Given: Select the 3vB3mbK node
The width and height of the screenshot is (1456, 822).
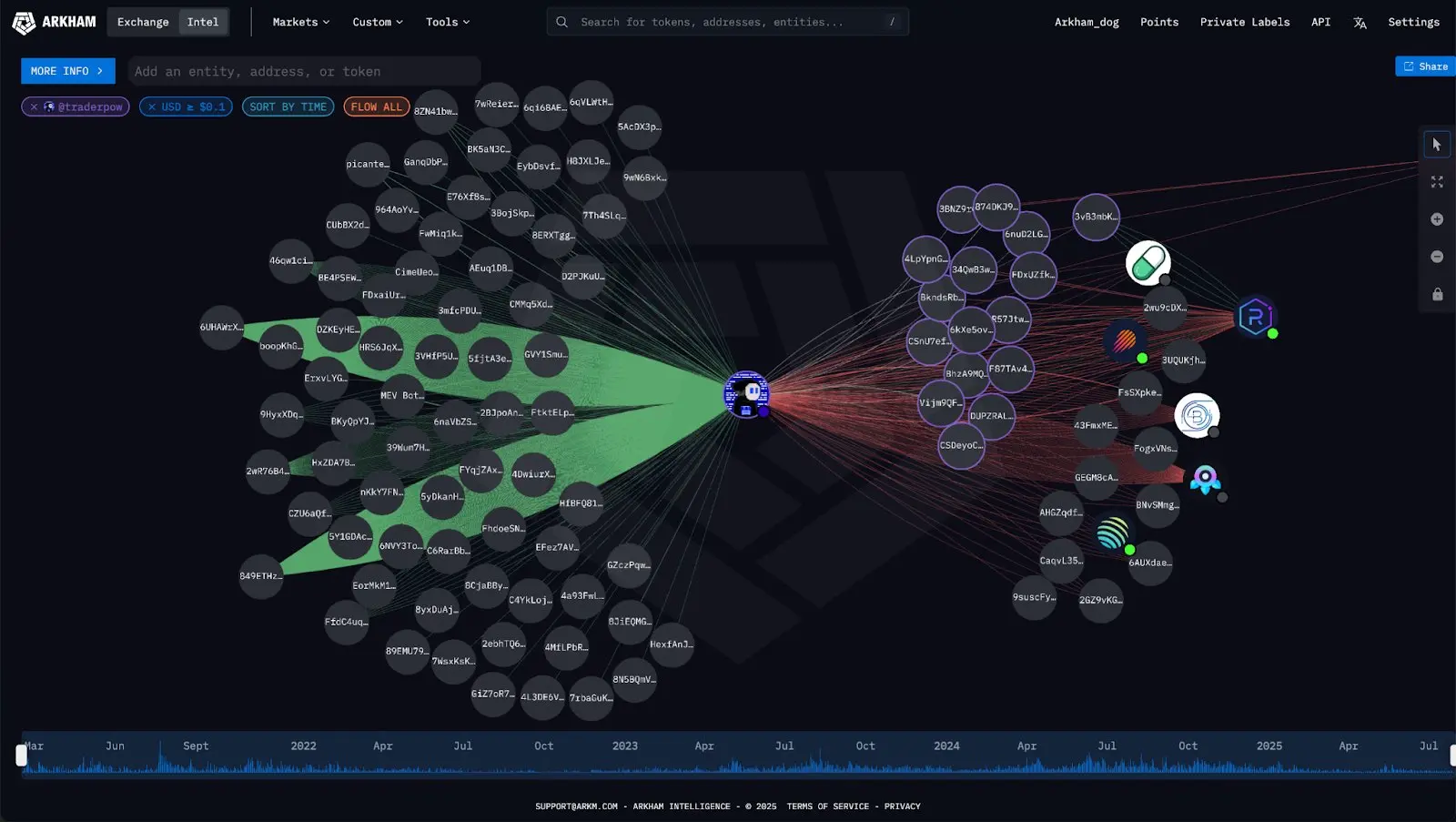Looking at the screenshot, I should click(1096, 217).
